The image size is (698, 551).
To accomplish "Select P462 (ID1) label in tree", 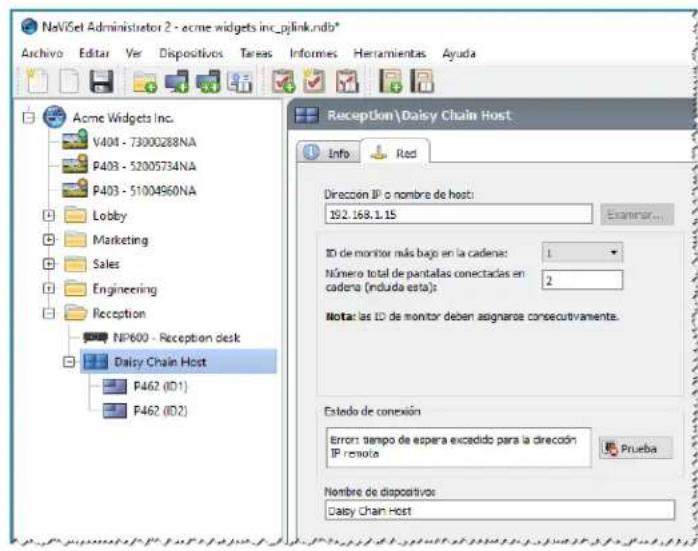I will tap(160, 386).
